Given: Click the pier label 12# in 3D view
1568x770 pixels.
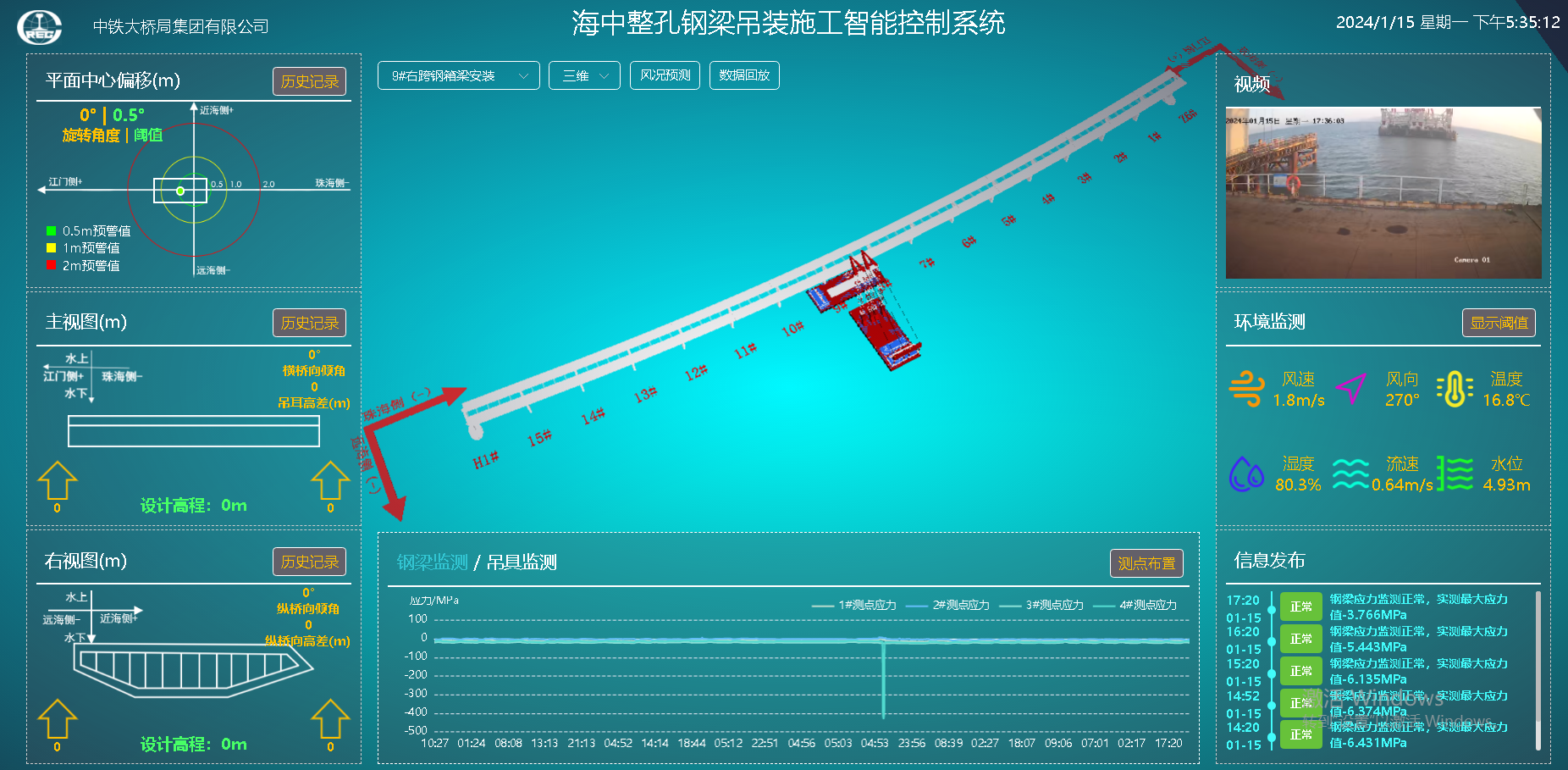Looking at the screenshot, I should [x=696, y=372].
